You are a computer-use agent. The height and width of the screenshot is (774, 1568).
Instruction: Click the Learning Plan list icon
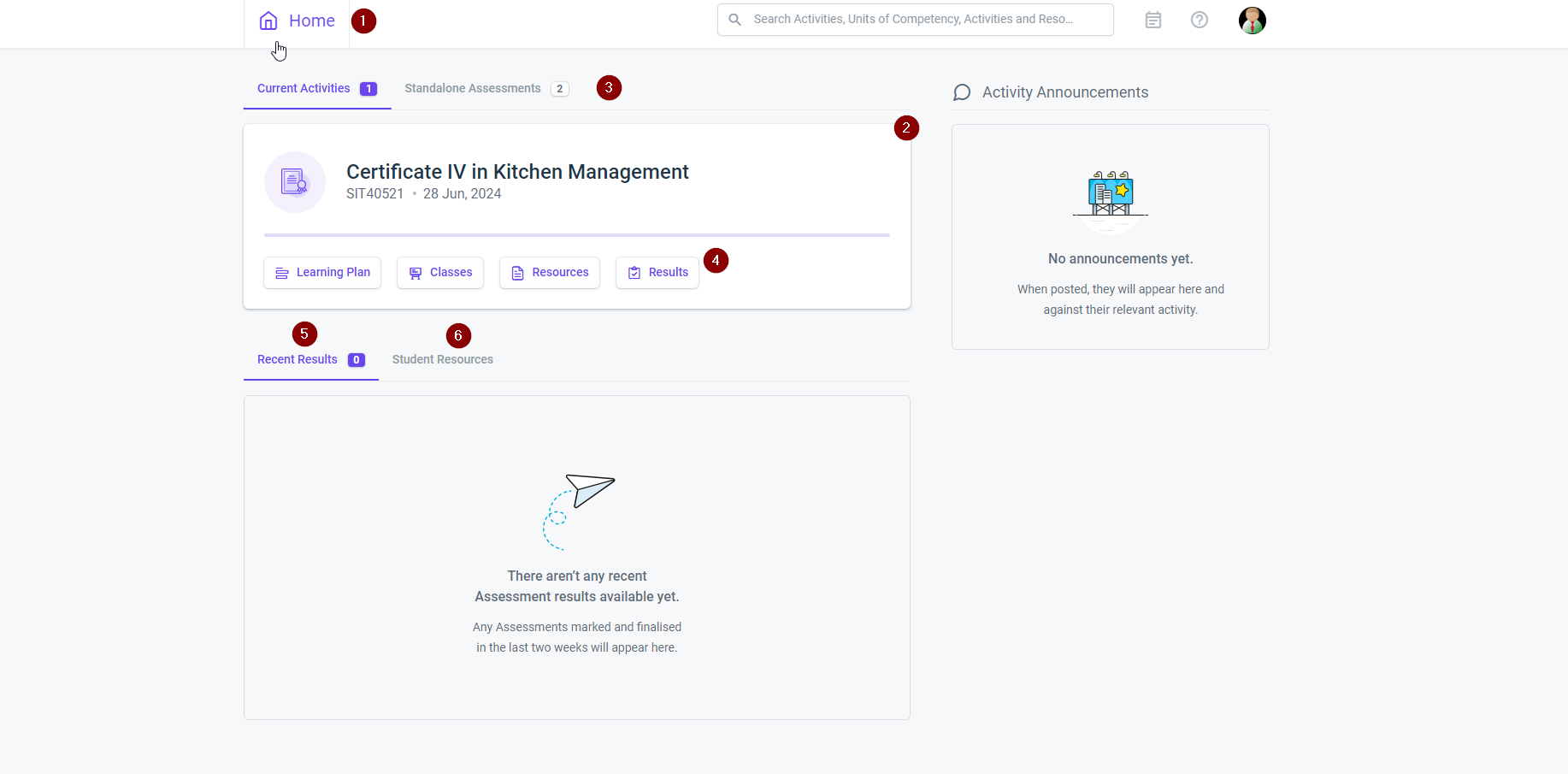(x=281, y=272)
